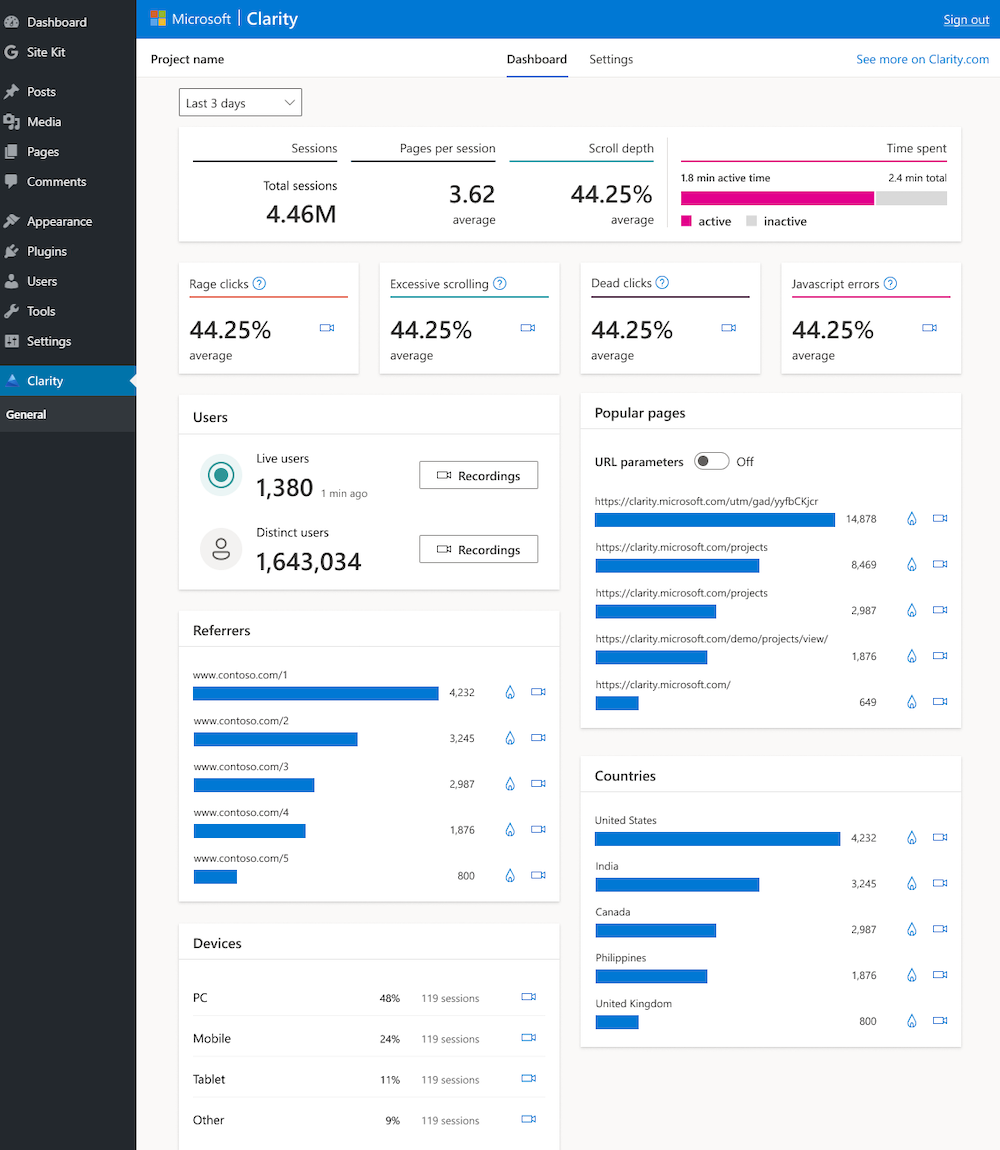Open recordings for the Dead clicks metric

click(x=728, y=327)
